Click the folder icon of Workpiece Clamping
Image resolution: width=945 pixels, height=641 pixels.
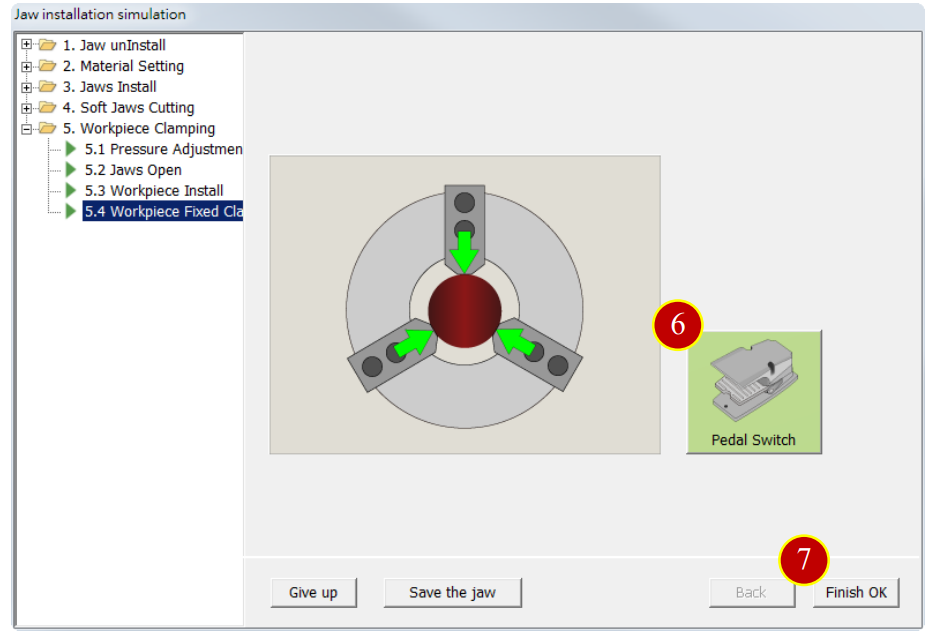click(x=47, y=128)
